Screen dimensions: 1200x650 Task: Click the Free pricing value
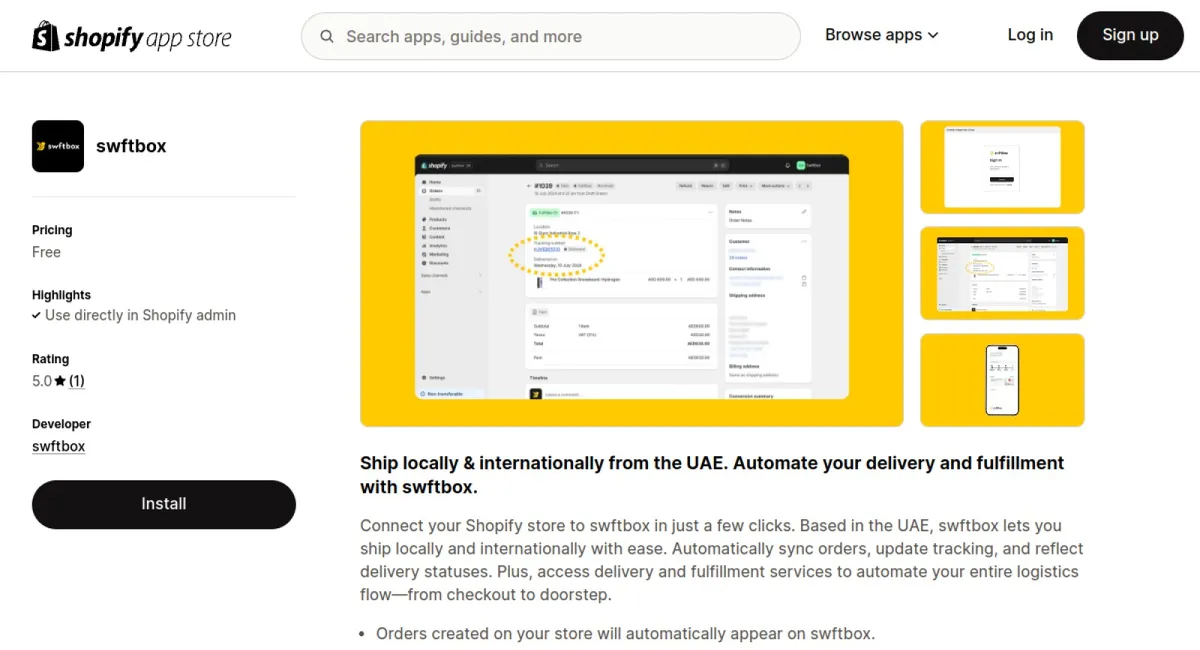pos(46,252)
